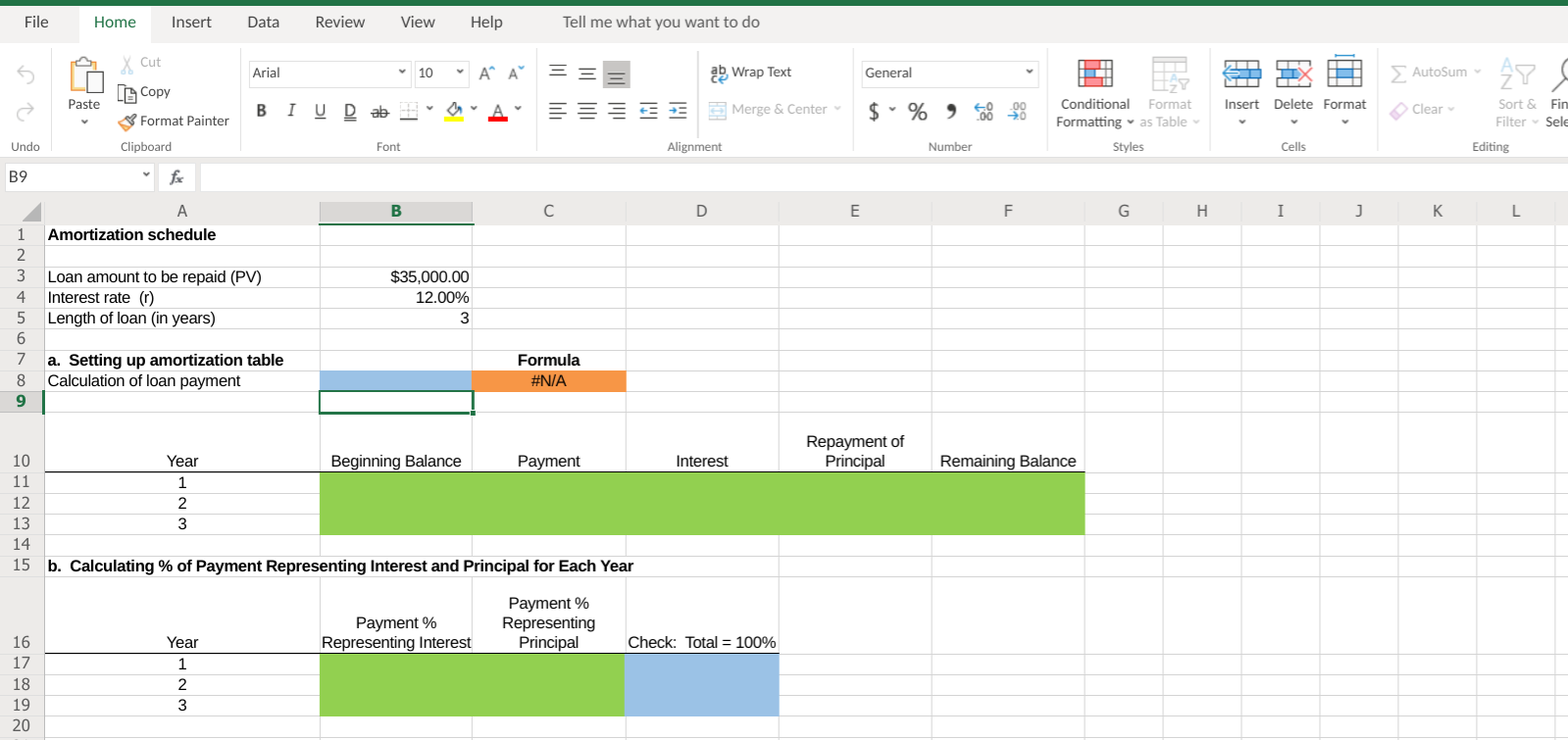The height and width of the screenshot is (740, 1568).
Task: Expand the Name Box dropdown arrow
Action: [146, 175]
